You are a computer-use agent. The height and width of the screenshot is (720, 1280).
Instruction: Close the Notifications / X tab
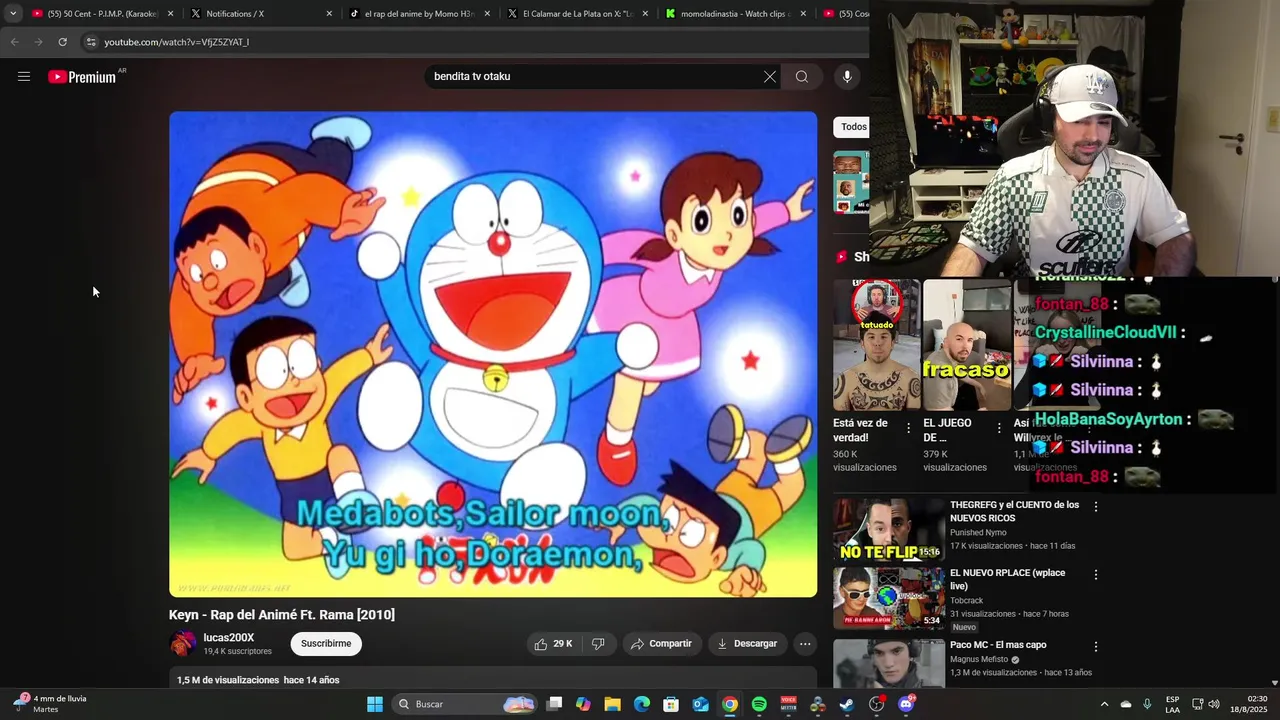[329, 14]
